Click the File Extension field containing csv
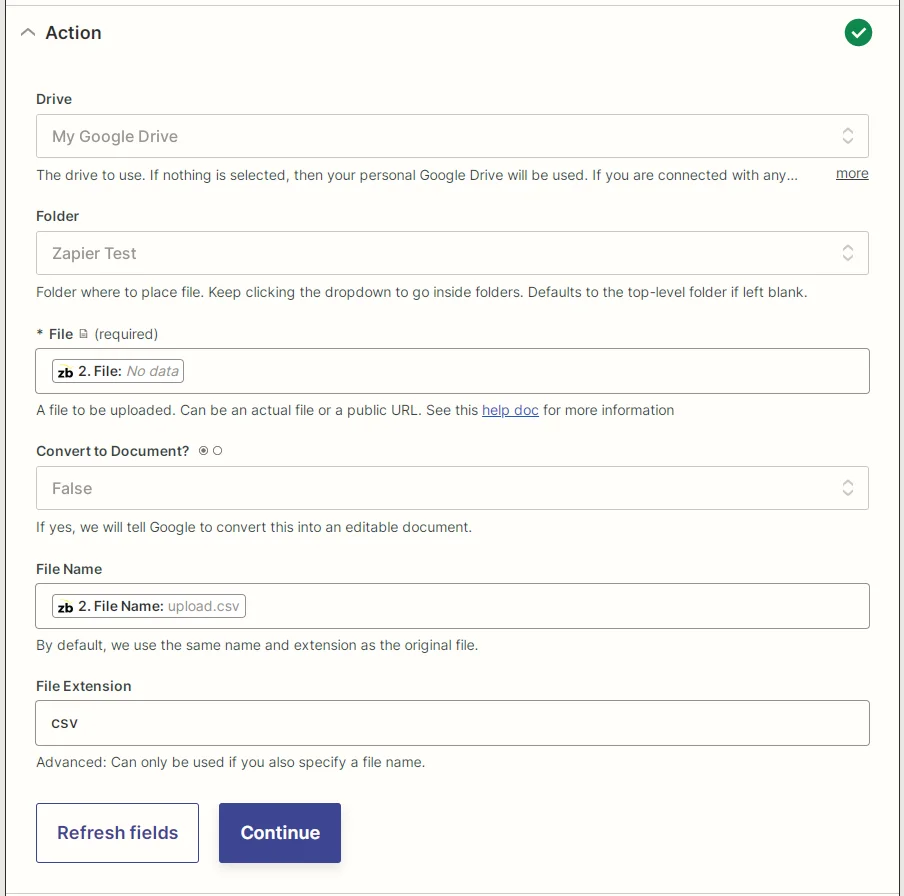904x896 pixels. 450,723
